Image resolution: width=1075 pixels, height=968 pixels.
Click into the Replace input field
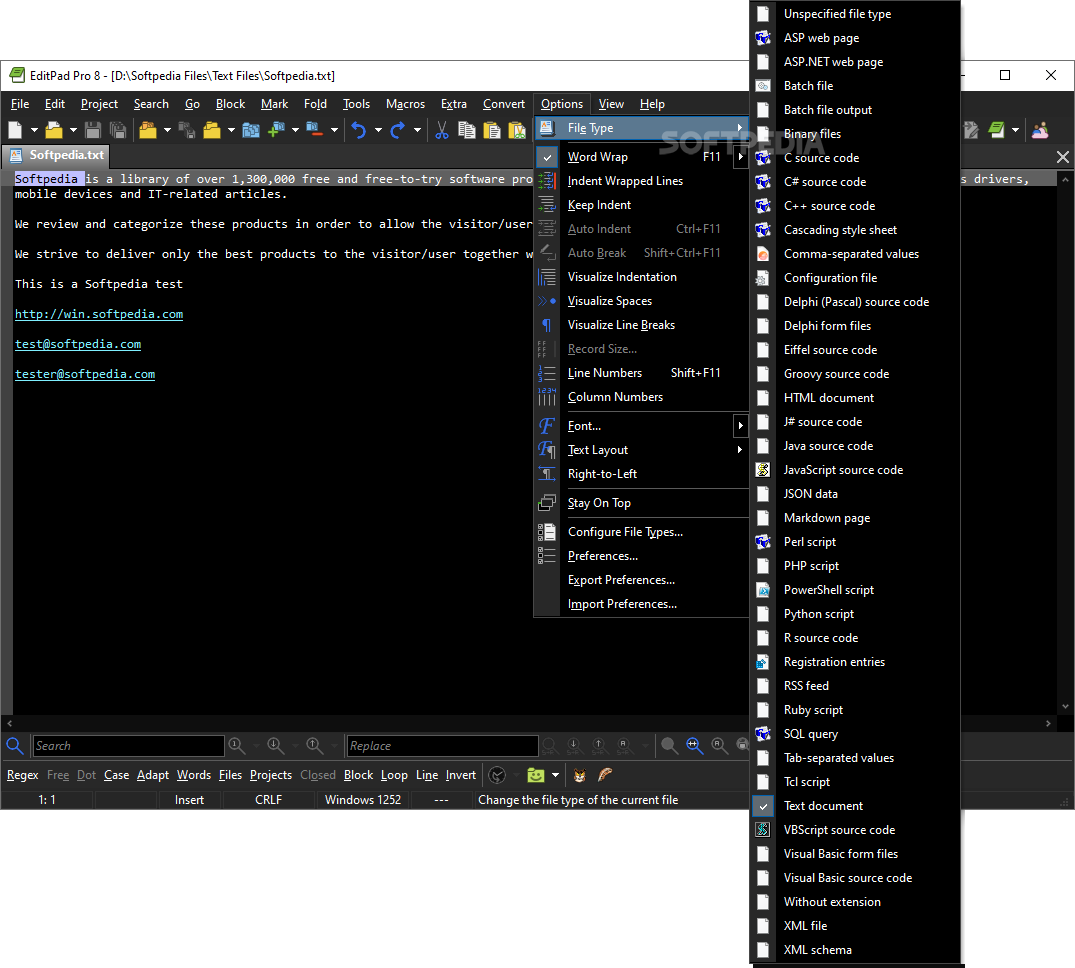pyautogui.click(x=442, y=746)
